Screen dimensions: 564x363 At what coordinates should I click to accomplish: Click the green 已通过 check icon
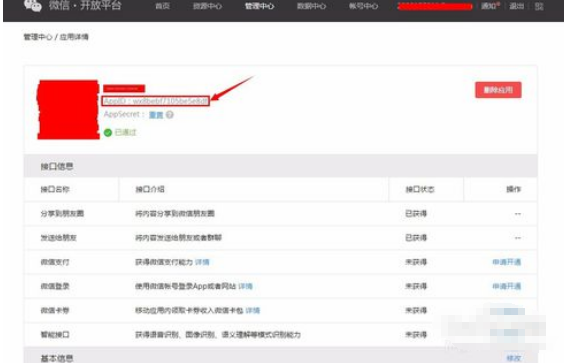point(108,132)
